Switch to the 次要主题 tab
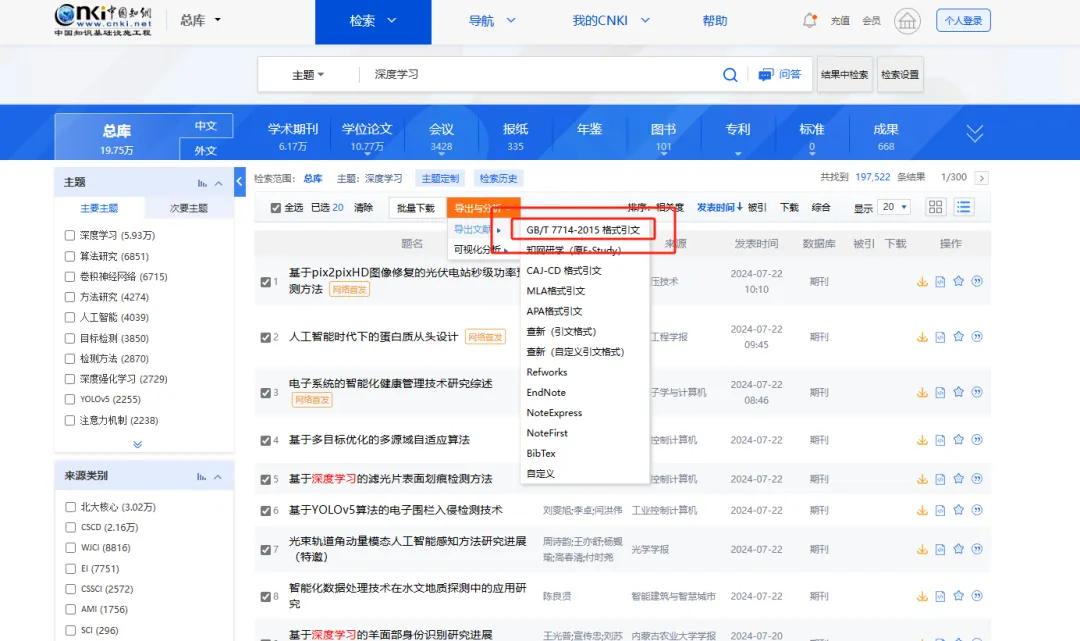The width and height of the screenshot is (1080, 641). pyautogui.click(x=189, y=208)
